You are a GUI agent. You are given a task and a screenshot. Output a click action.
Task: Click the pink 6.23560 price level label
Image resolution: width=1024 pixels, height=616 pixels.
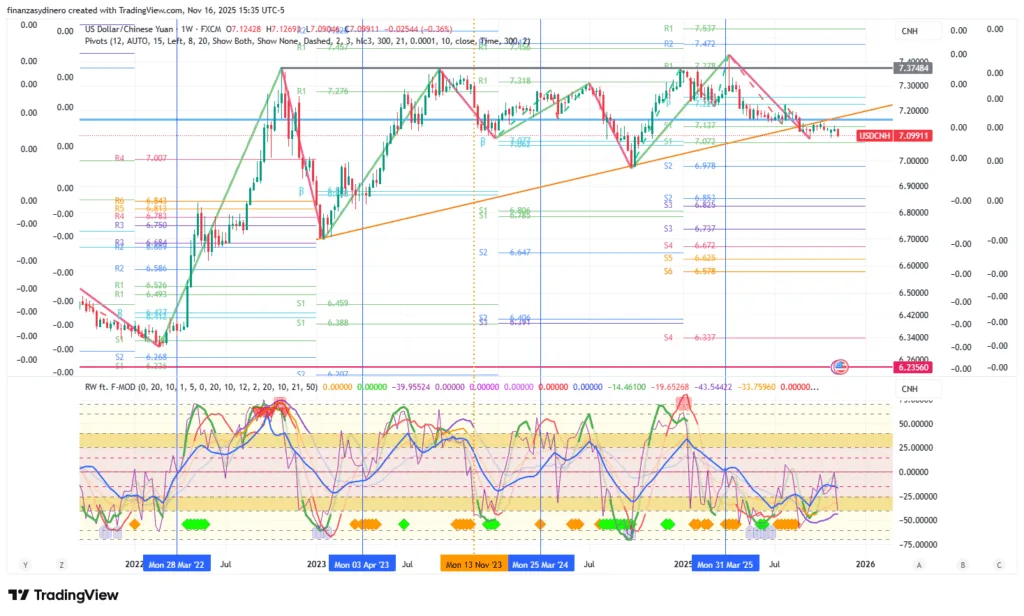[x=914, y=367]
